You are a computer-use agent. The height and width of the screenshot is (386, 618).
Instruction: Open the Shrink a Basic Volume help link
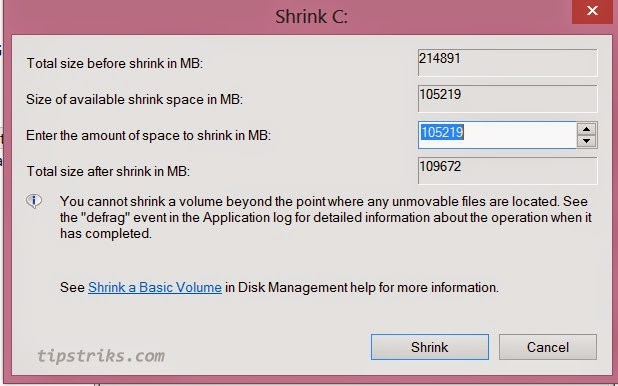[x=155, y=287]
